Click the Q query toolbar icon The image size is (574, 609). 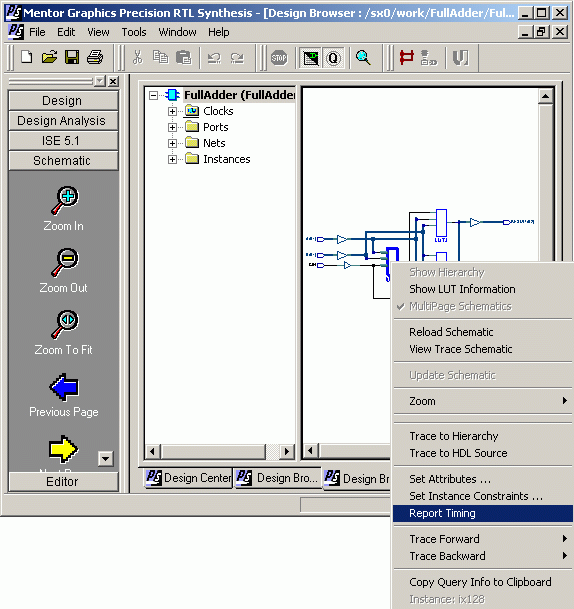pos(333,58)
